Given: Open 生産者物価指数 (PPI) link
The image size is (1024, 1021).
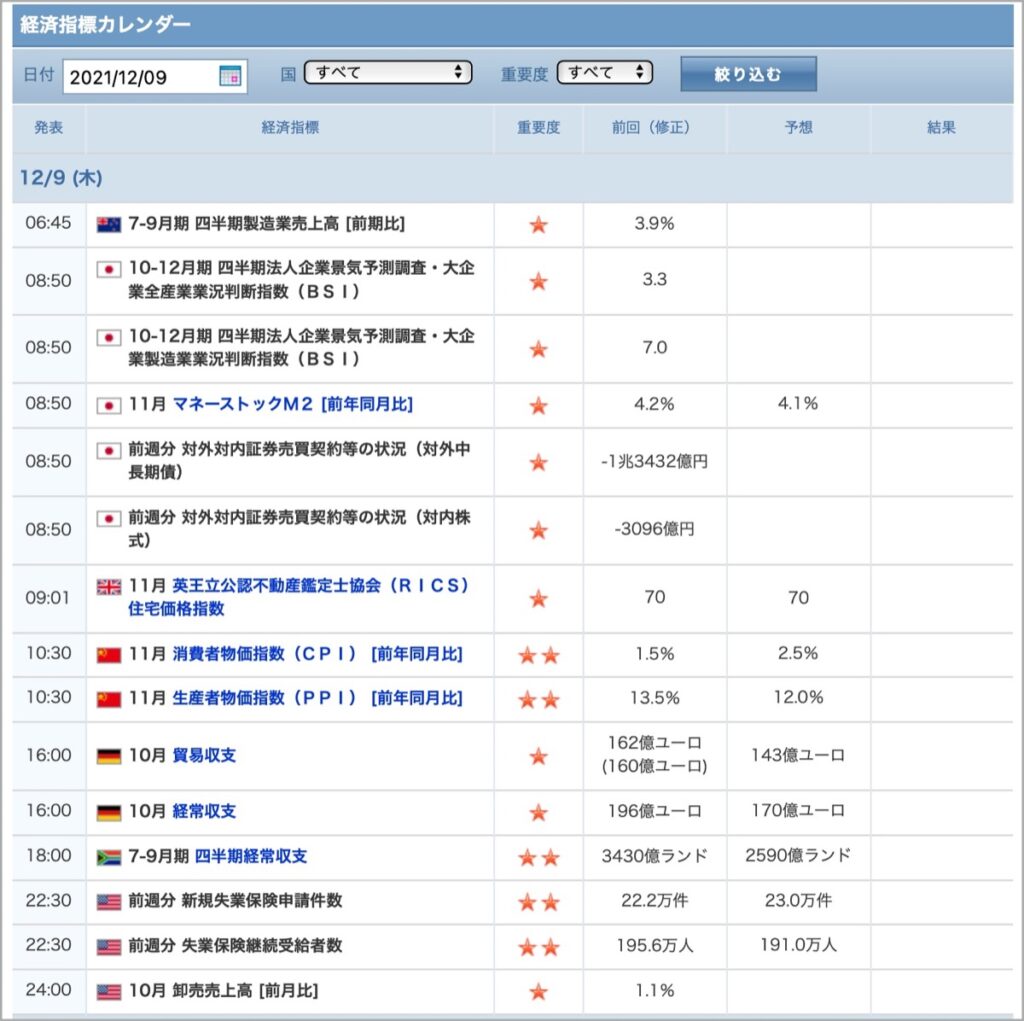Looking at the screenshot, I should point(317,698).
